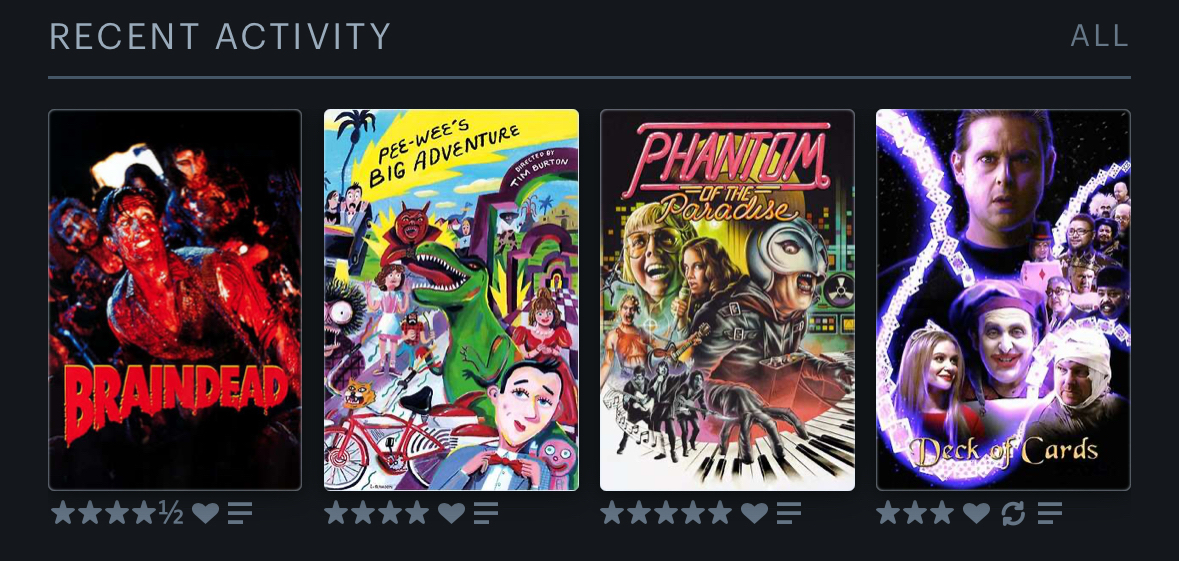Open the review icon under Pee-wee's Big Adventure
Screen dimensions: 1179x561
(x=486, y=513)
